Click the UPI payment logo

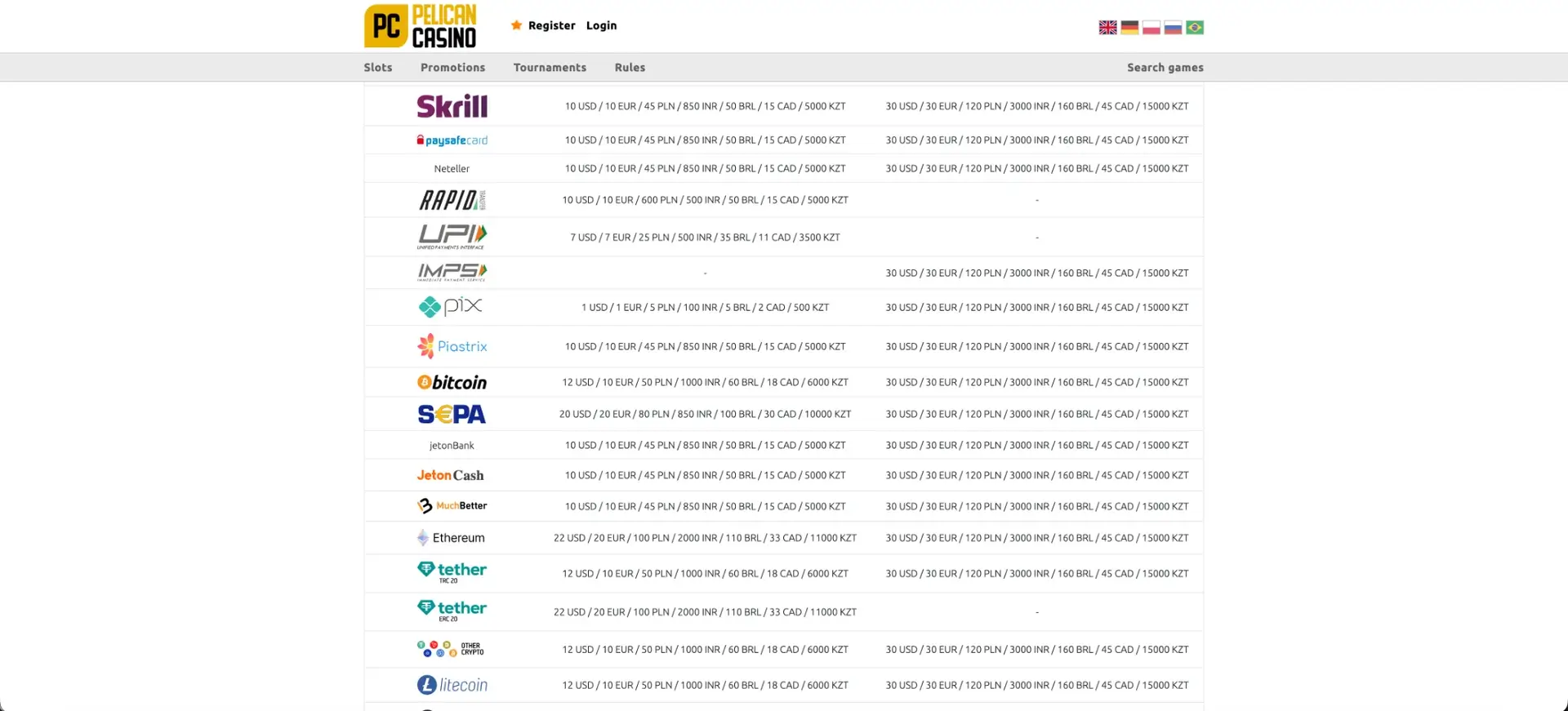coord(452,237)
